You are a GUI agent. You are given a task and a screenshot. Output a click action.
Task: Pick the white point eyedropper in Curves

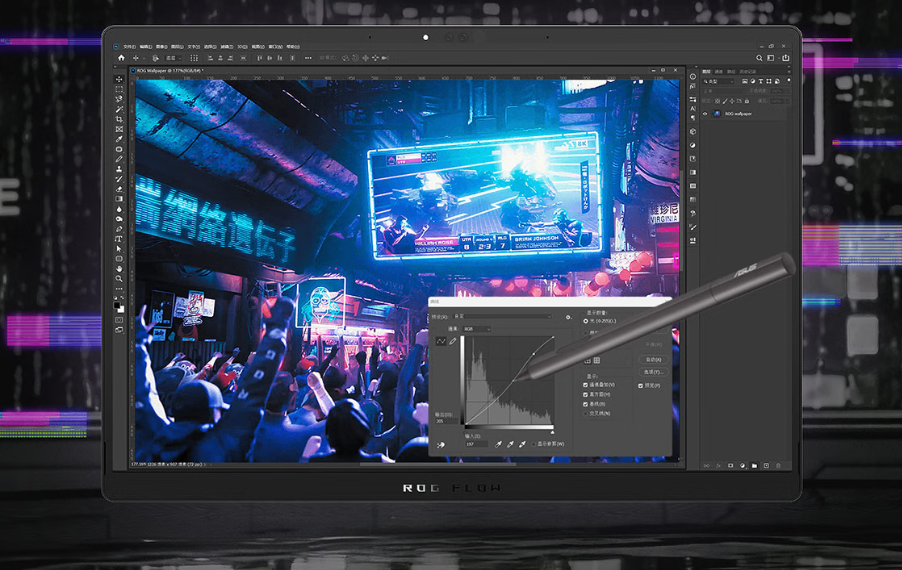point(524,444)
